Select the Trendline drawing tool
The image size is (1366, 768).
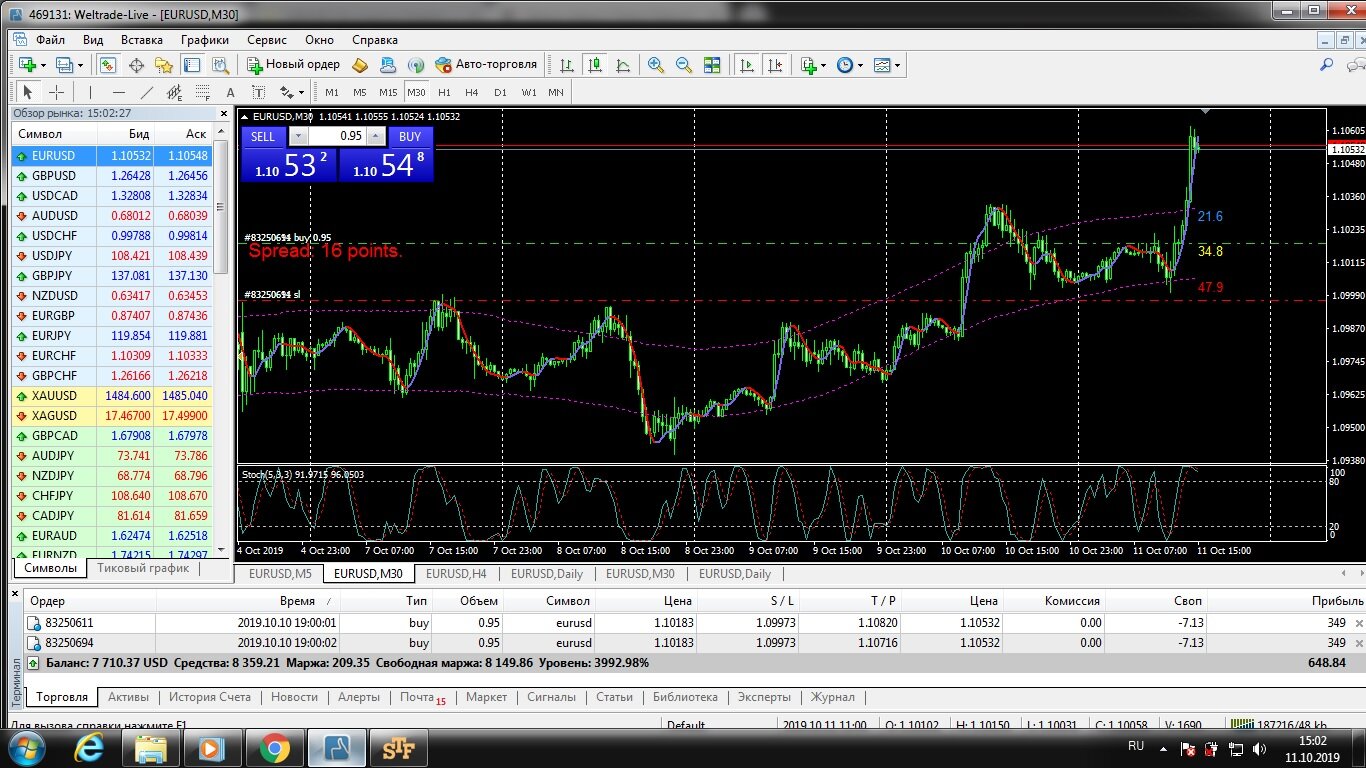click(x=147, y=92)
